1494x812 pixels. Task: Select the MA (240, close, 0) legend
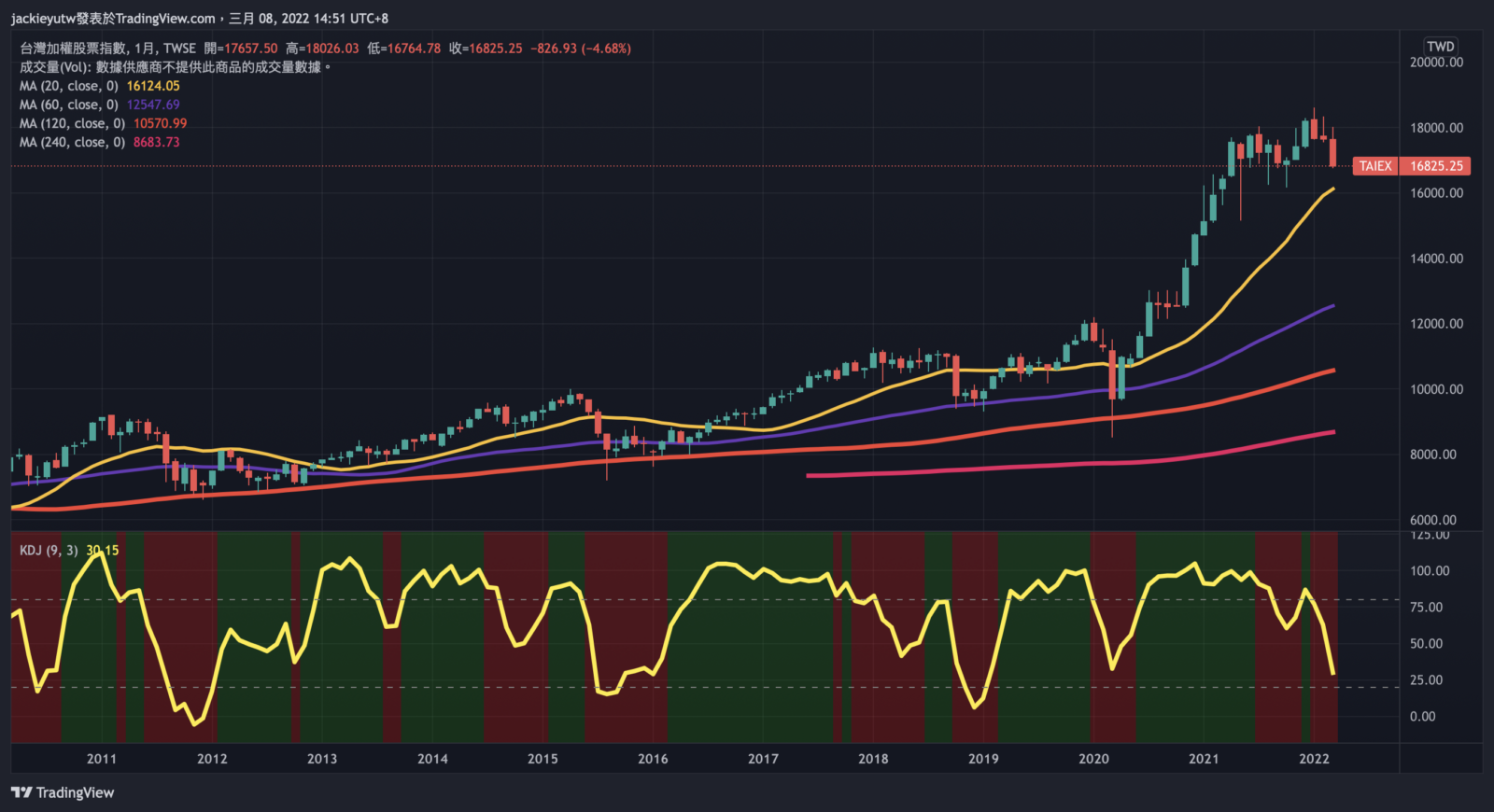pyautogui.click(x=72, y=142)
